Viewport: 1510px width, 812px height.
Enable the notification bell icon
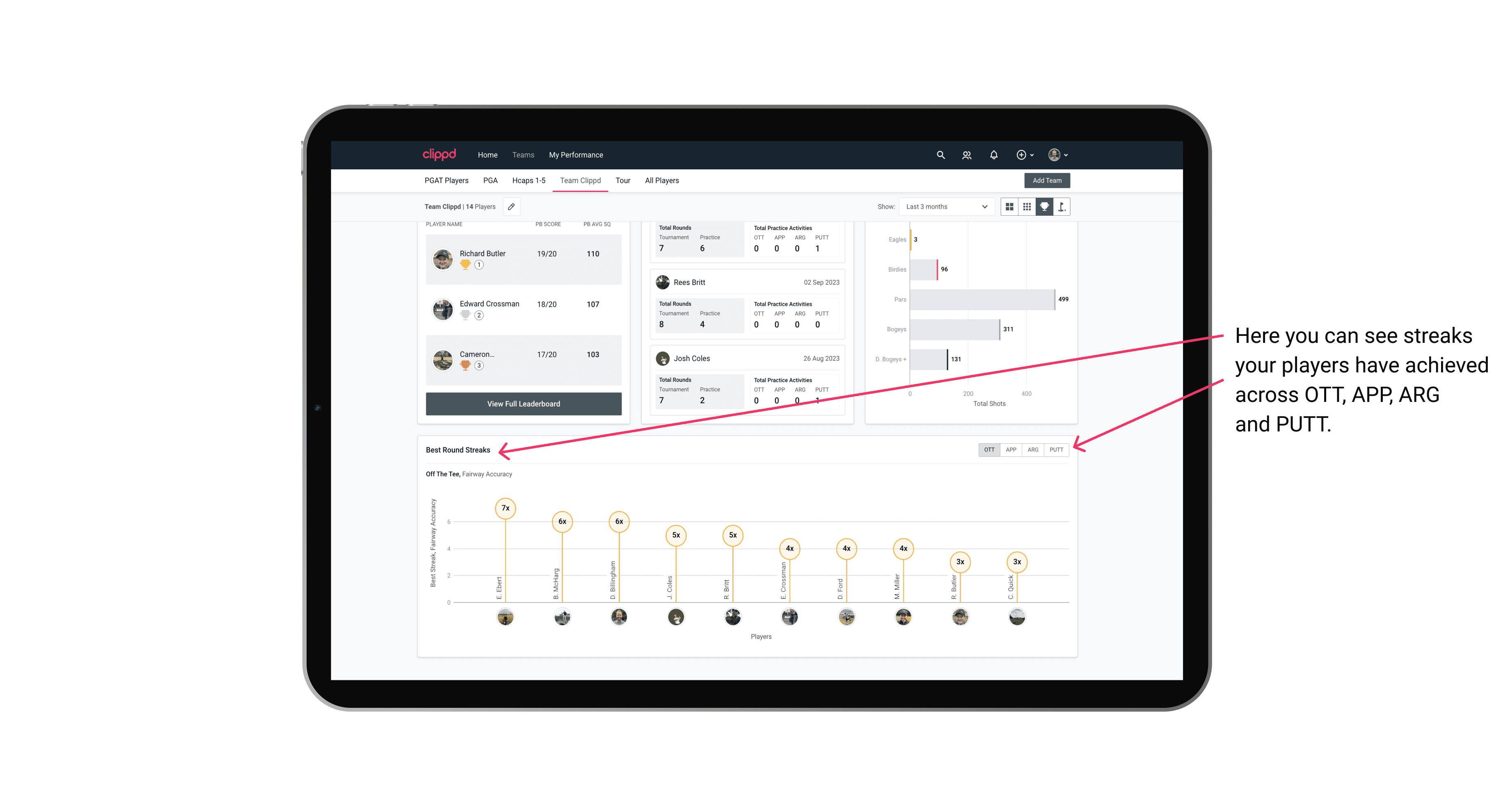[x=994, y=155]
